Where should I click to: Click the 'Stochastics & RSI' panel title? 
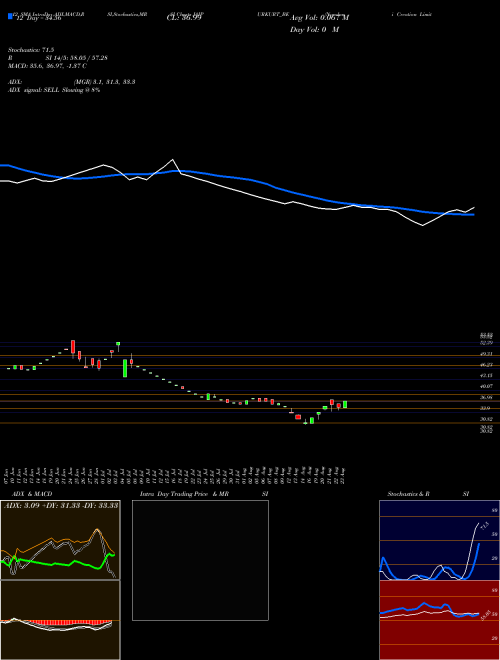click(x=428, y=494)
